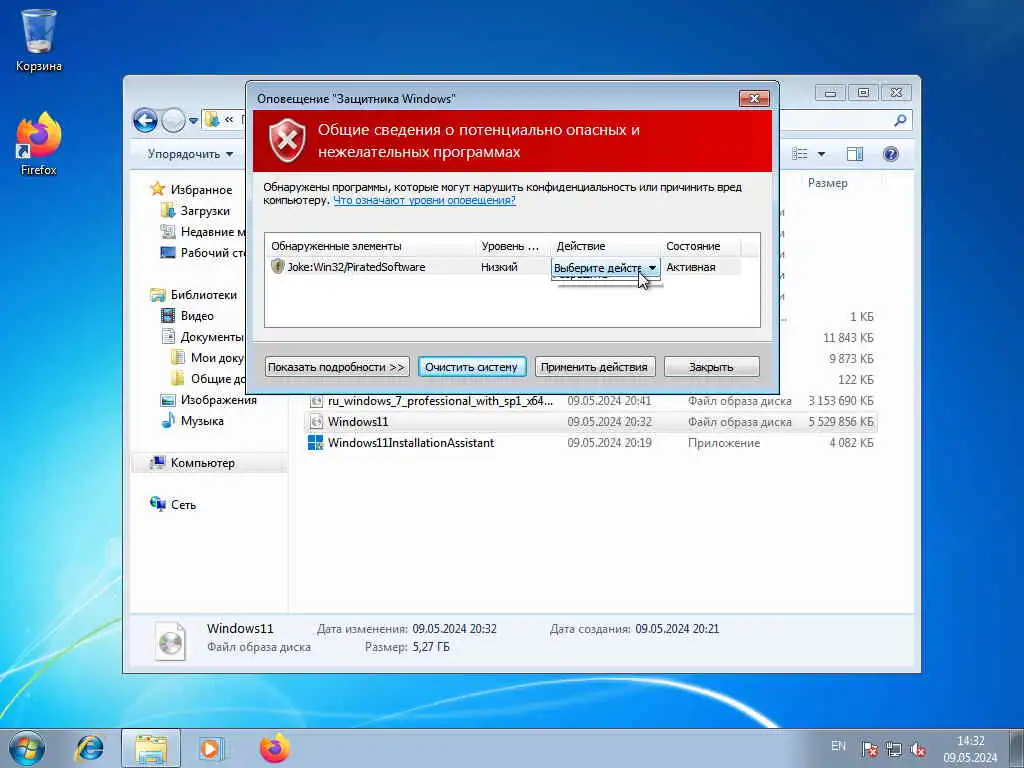This screenshot has width=1024, height=768.
Task: Click the Очистить систему button
Action: coord(472,367)
